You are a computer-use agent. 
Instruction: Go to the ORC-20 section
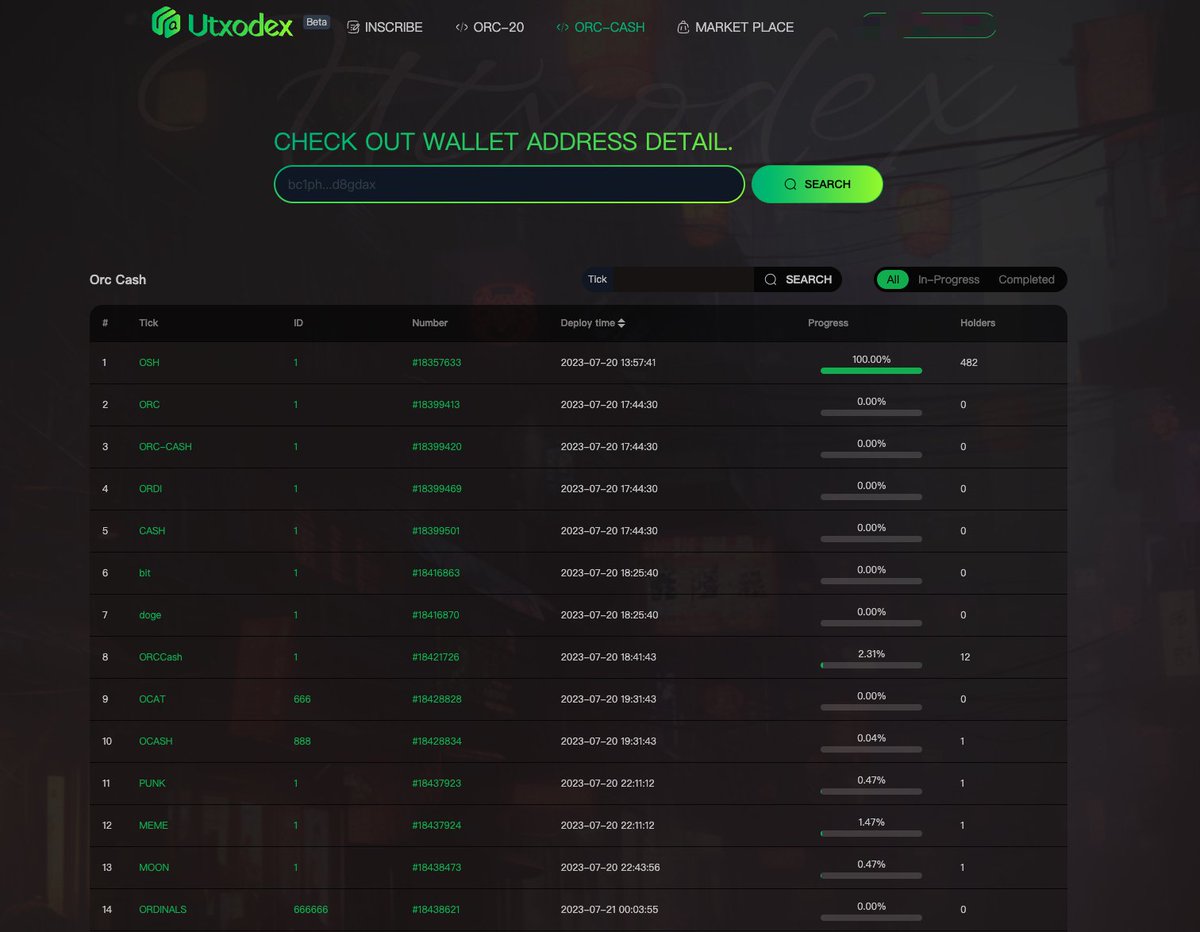pyautogui.click(x=489, y=27)
